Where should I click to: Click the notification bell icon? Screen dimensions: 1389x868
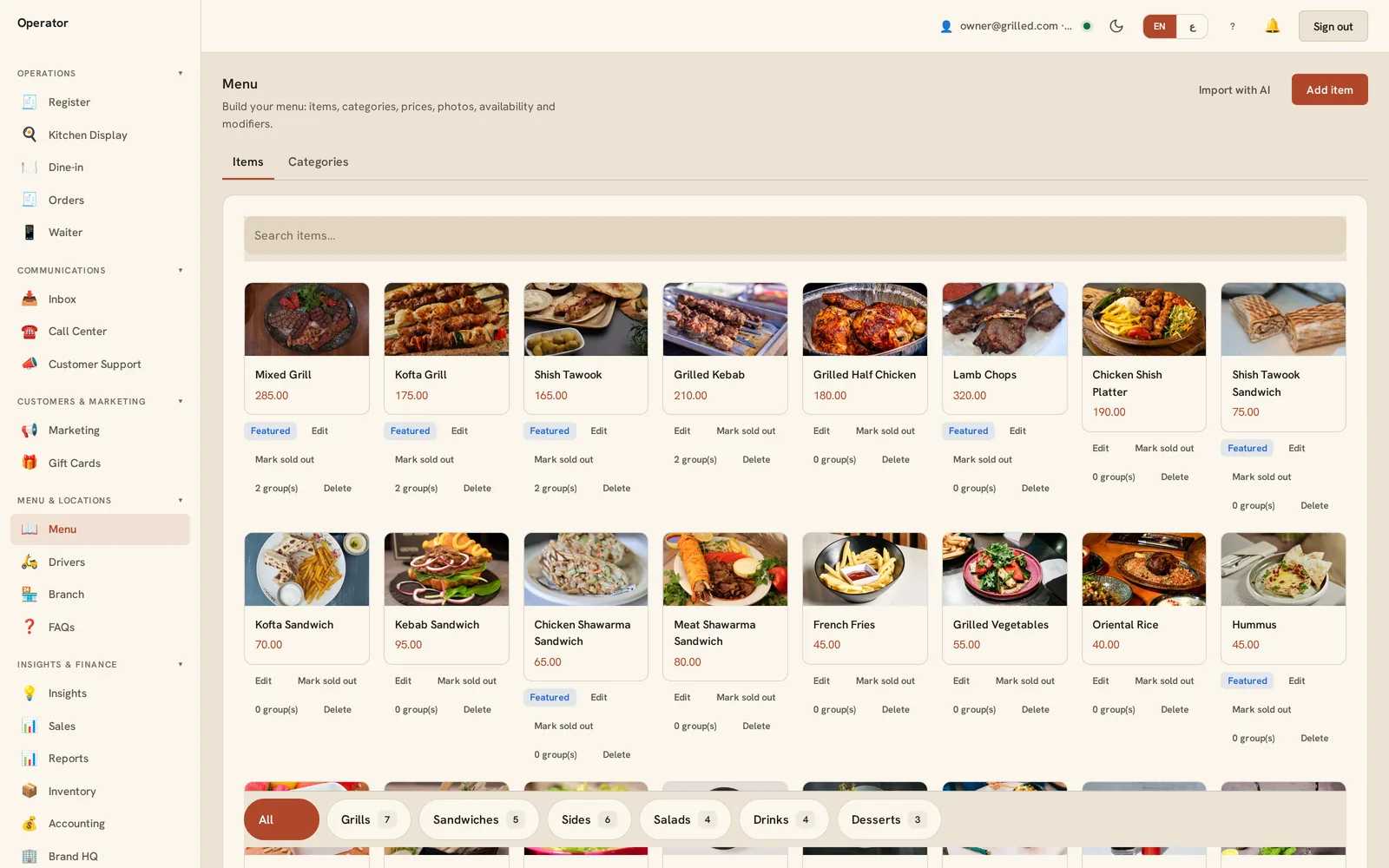coord(1272,26)
